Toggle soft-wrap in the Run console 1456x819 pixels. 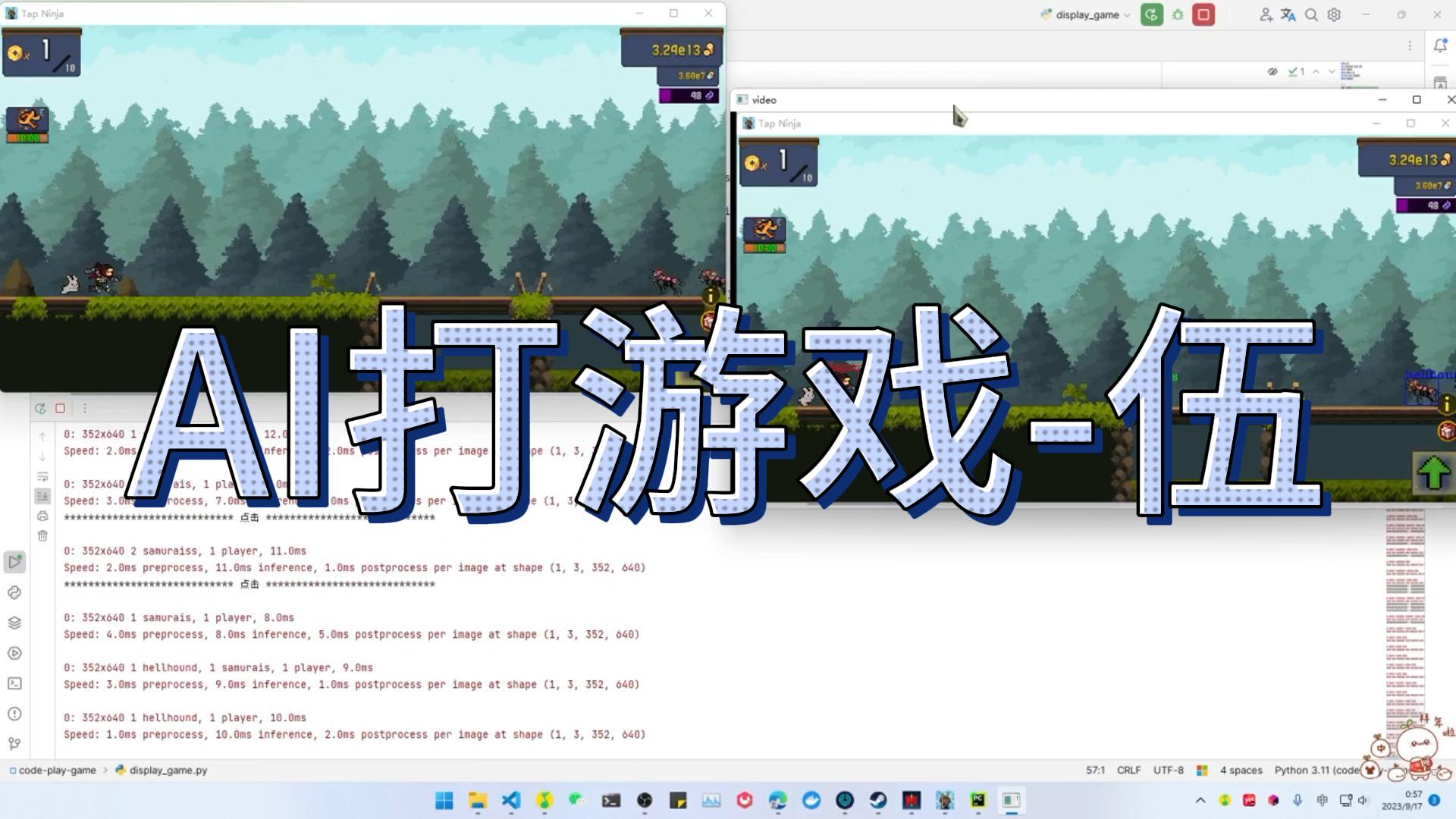tap(42, 476)
